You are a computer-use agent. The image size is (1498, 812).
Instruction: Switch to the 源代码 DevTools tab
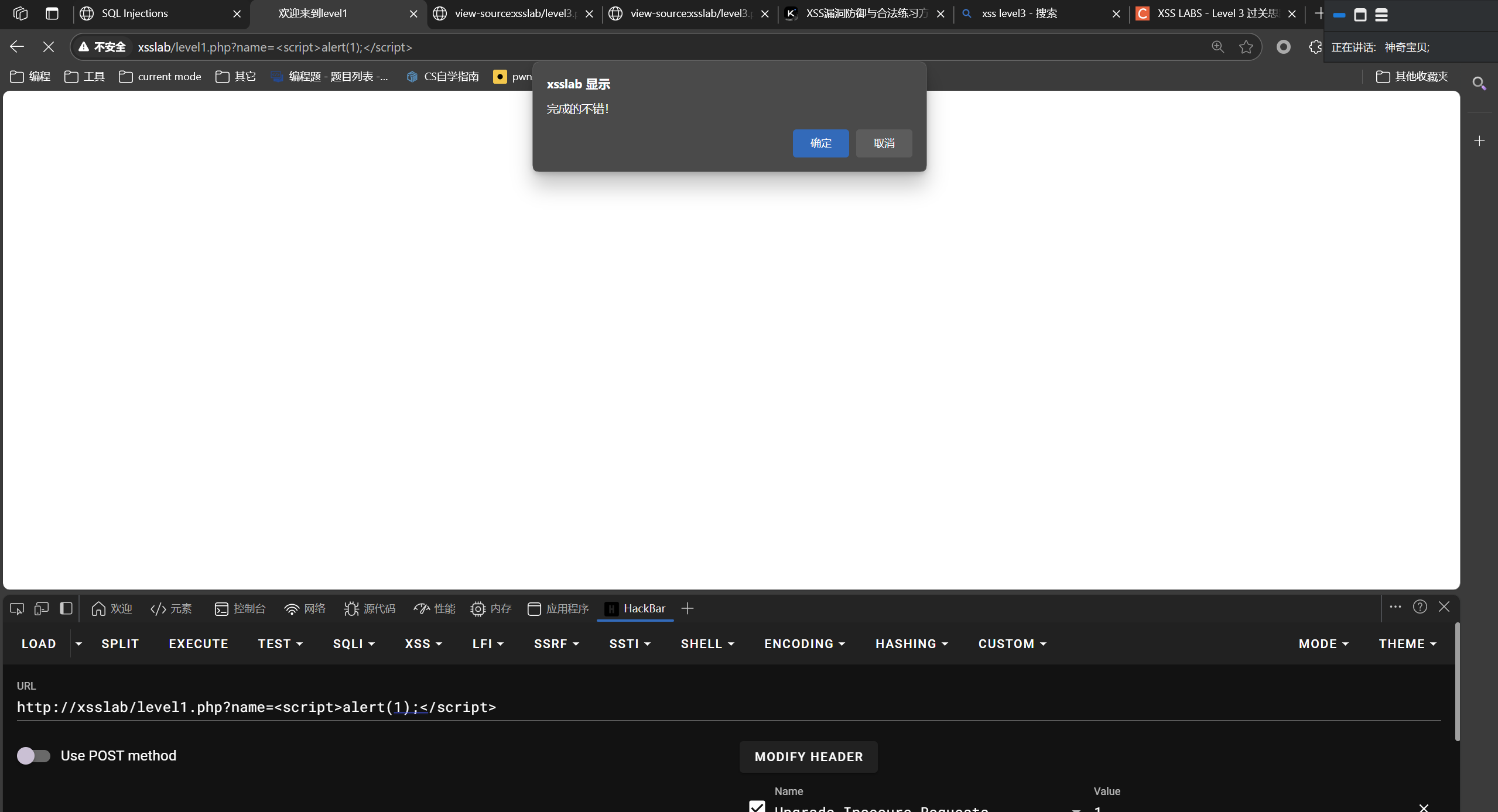(x=370, y=609)
